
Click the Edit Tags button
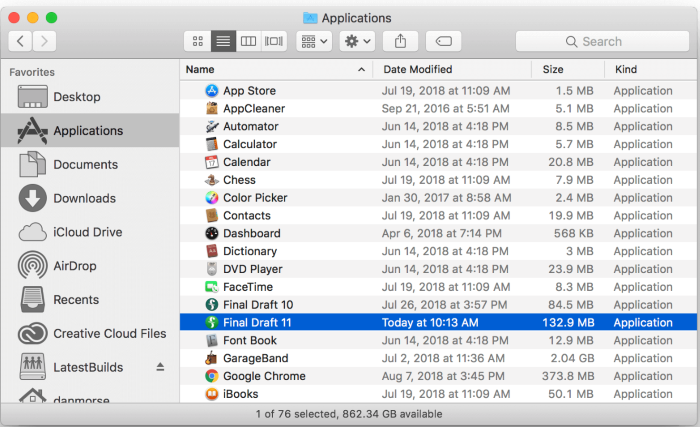click(x=443, y=41)
